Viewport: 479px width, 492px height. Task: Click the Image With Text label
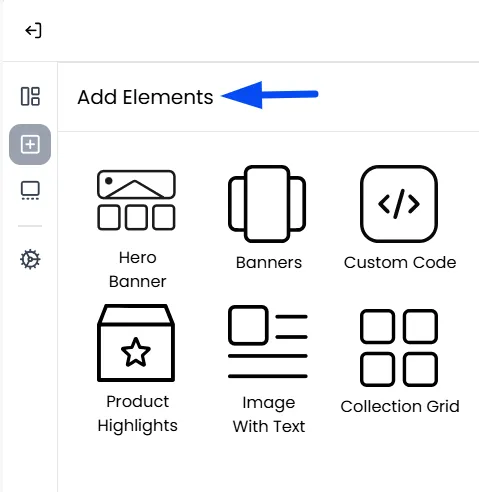click(269, 414)
